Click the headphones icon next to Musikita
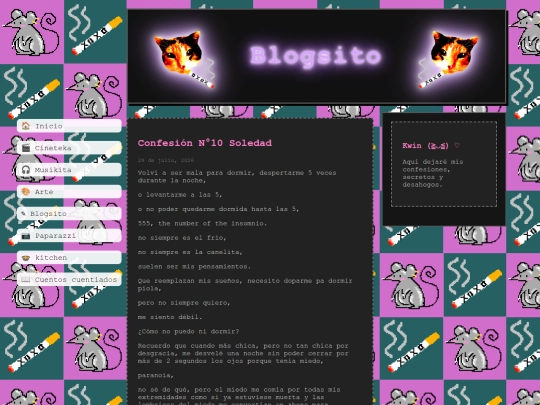This screenshot has height=405, width=540. [26, 169]
